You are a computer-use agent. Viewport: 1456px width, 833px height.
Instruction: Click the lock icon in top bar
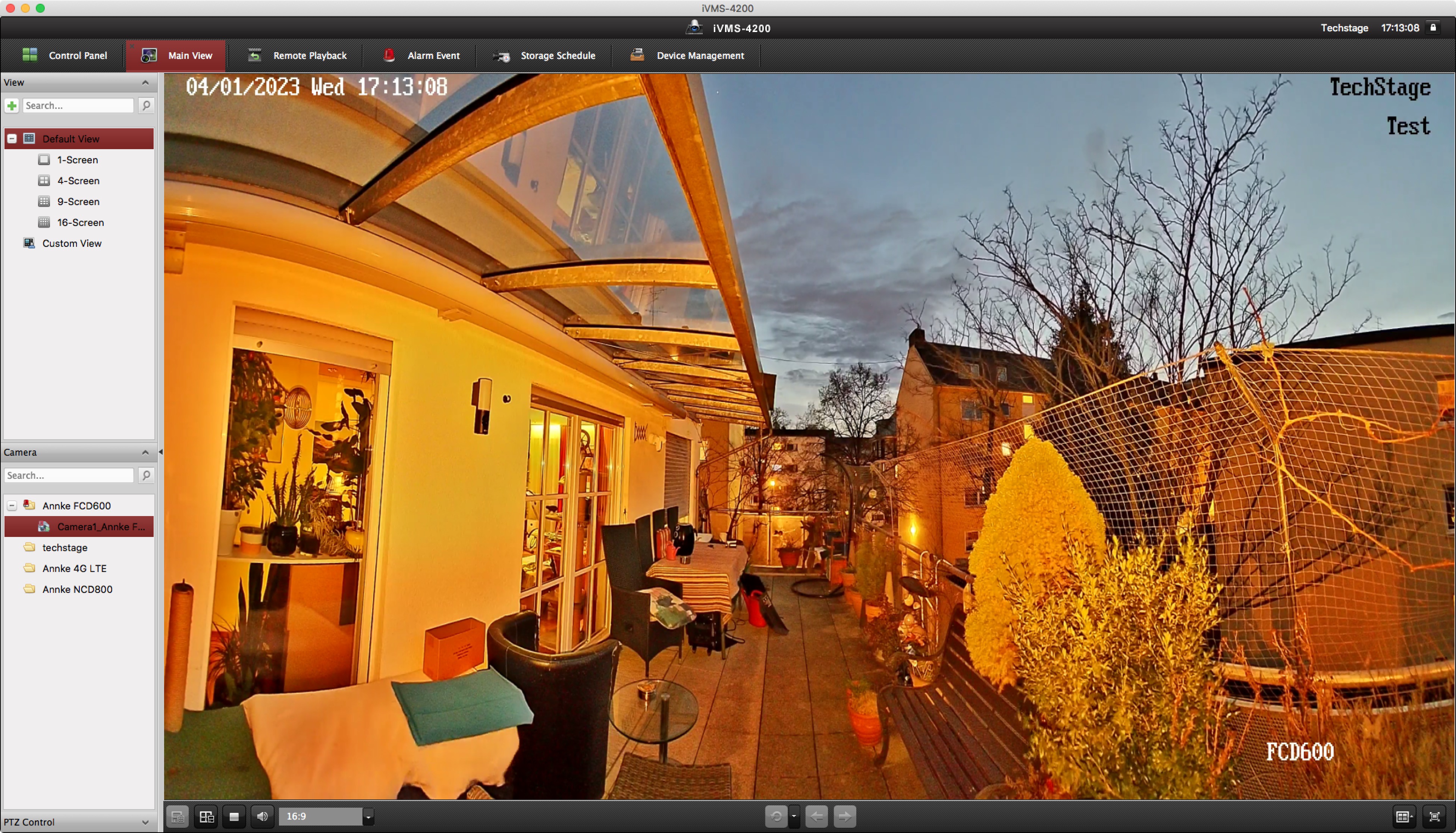tap(1433, 28)
